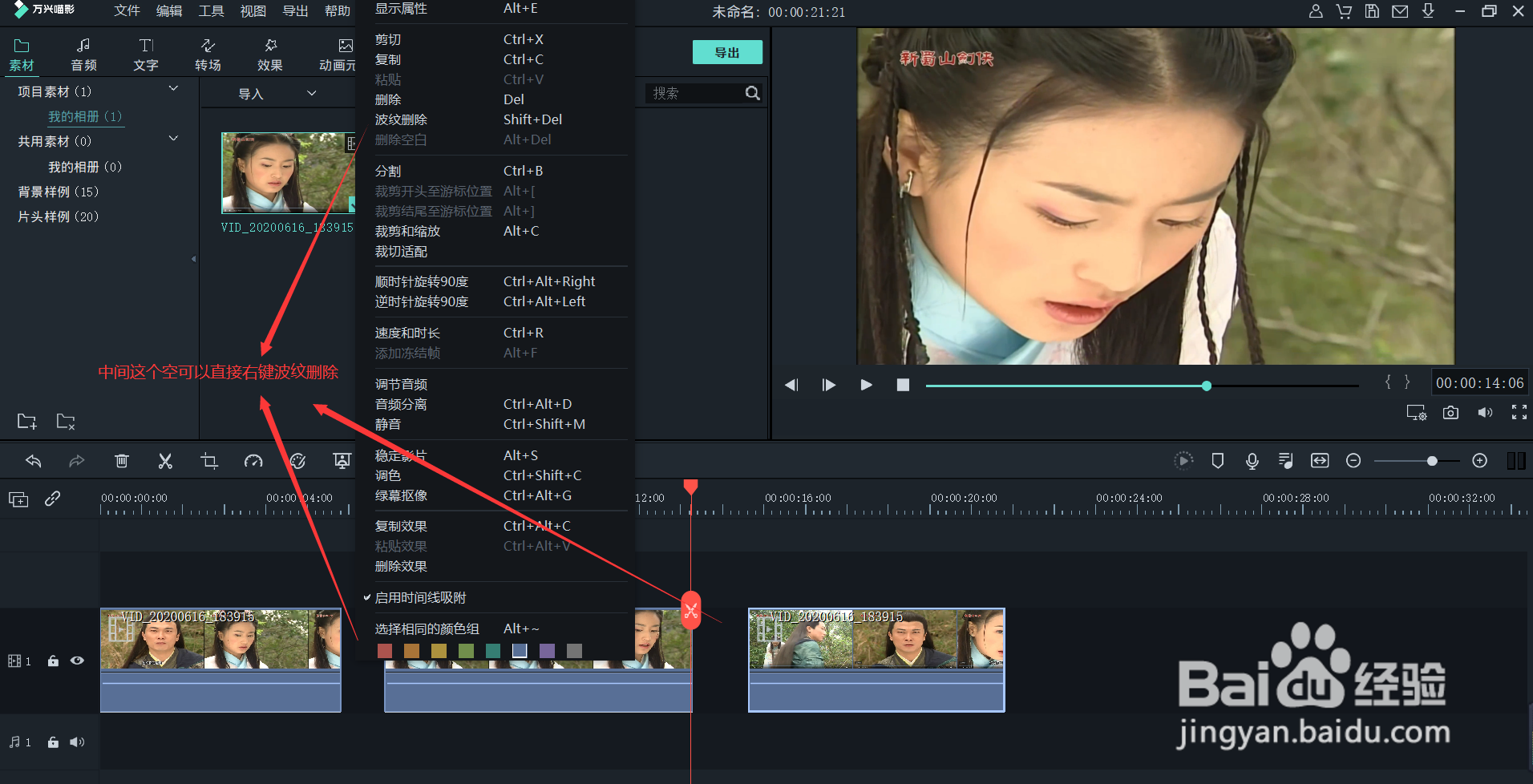Click the trash delete icon in timeline toolbar
This screenshot has width=1533, height=784.
tap(121, 461)
